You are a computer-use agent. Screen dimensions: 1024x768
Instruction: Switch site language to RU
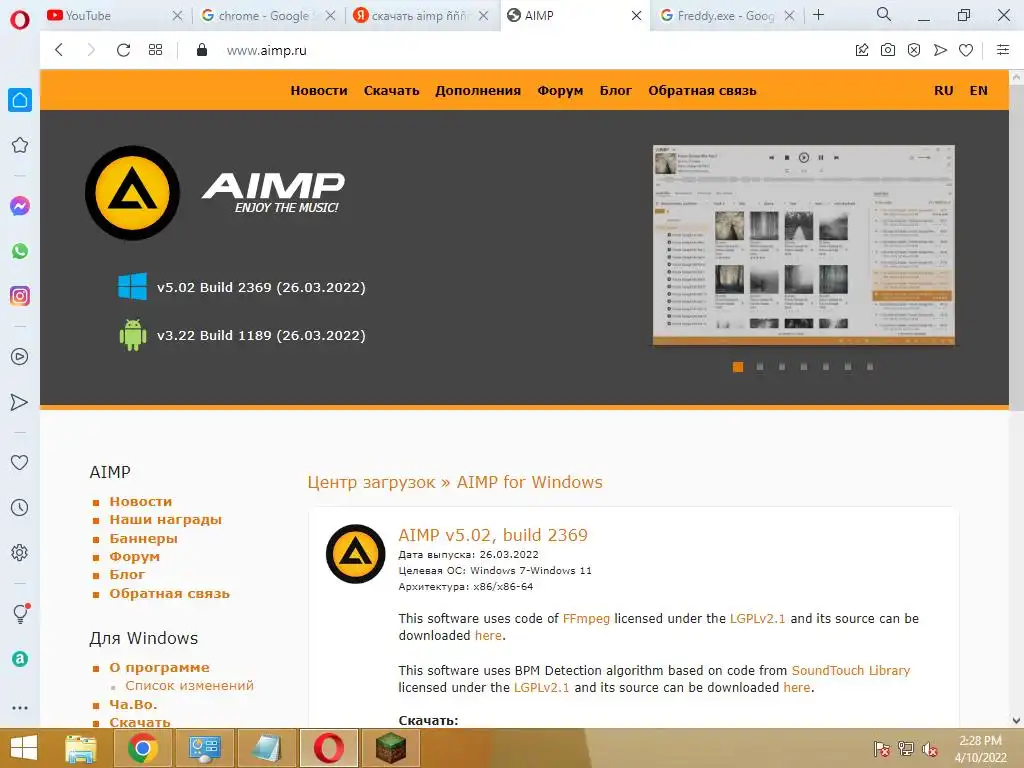[x=944, y=91]
